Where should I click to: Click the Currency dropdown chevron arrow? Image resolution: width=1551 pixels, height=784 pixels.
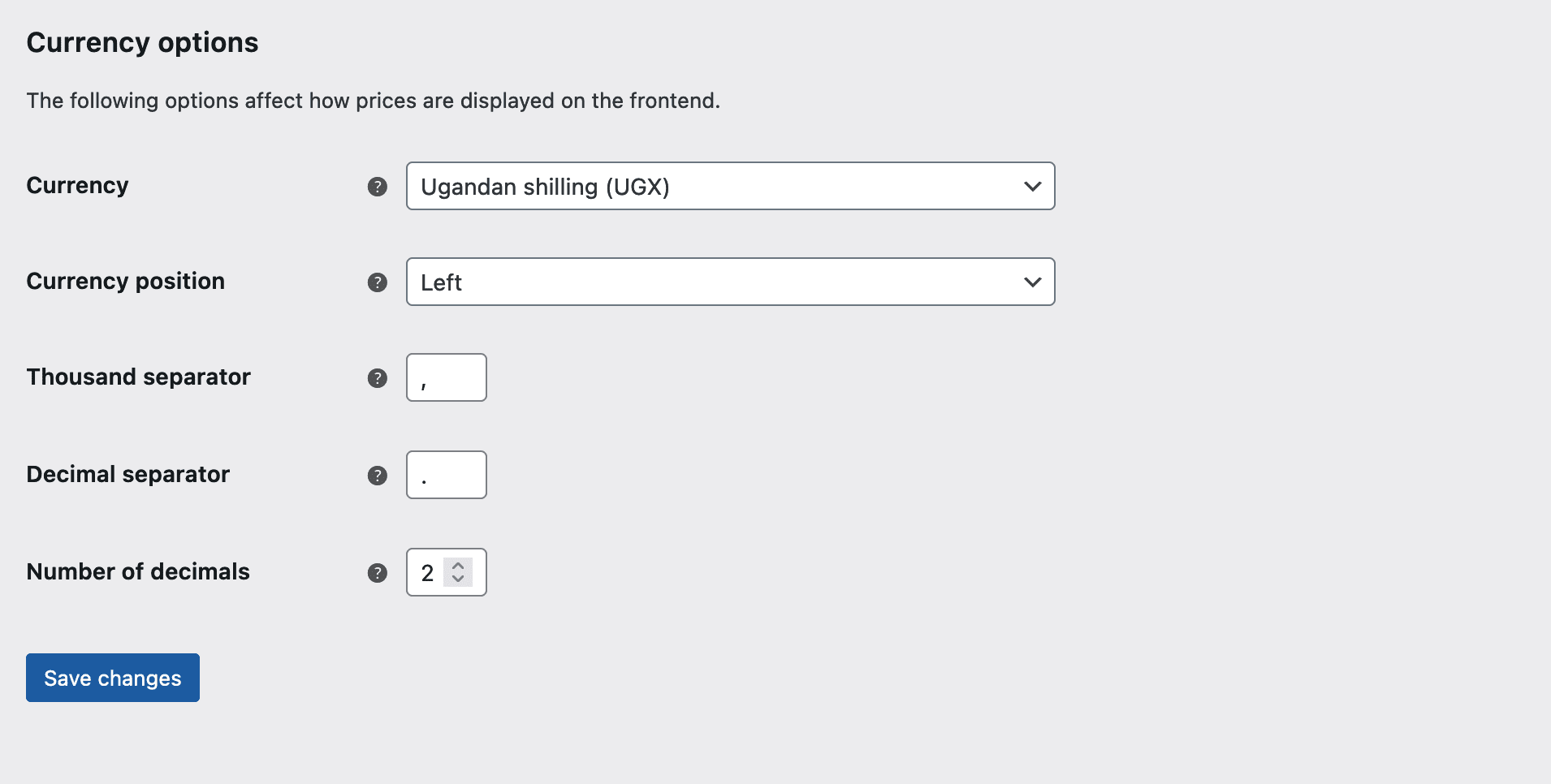(x=1031, y=186)
